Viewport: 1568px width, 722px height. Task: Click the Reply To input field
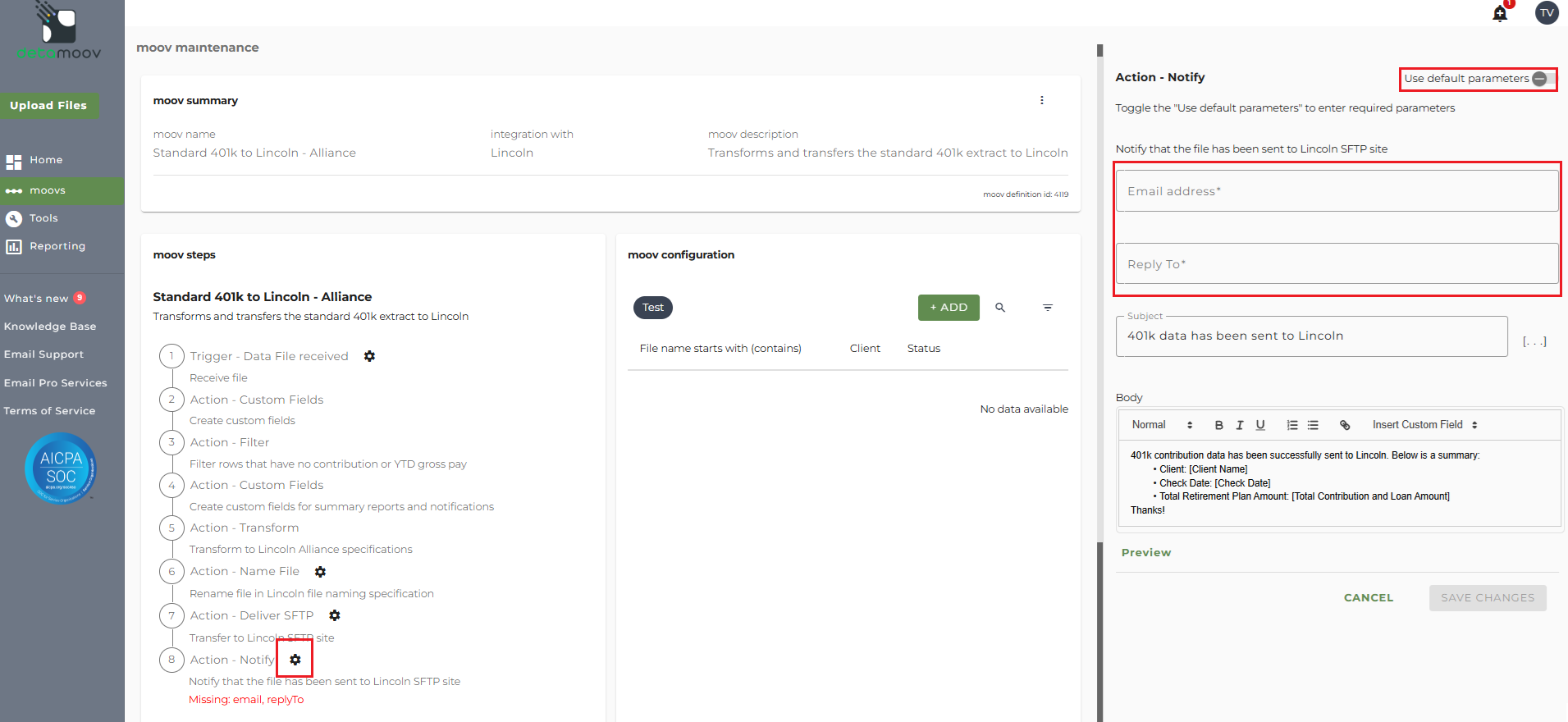1337,264
